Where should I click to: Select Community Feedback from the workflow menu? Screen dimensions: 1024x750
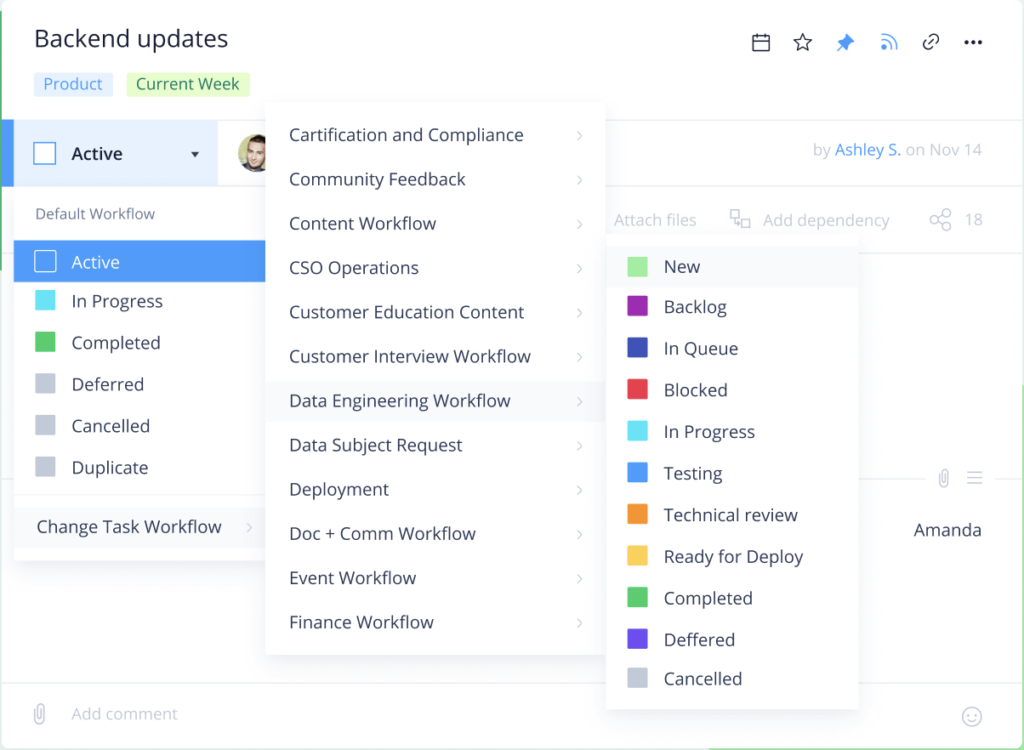[377, 179]
